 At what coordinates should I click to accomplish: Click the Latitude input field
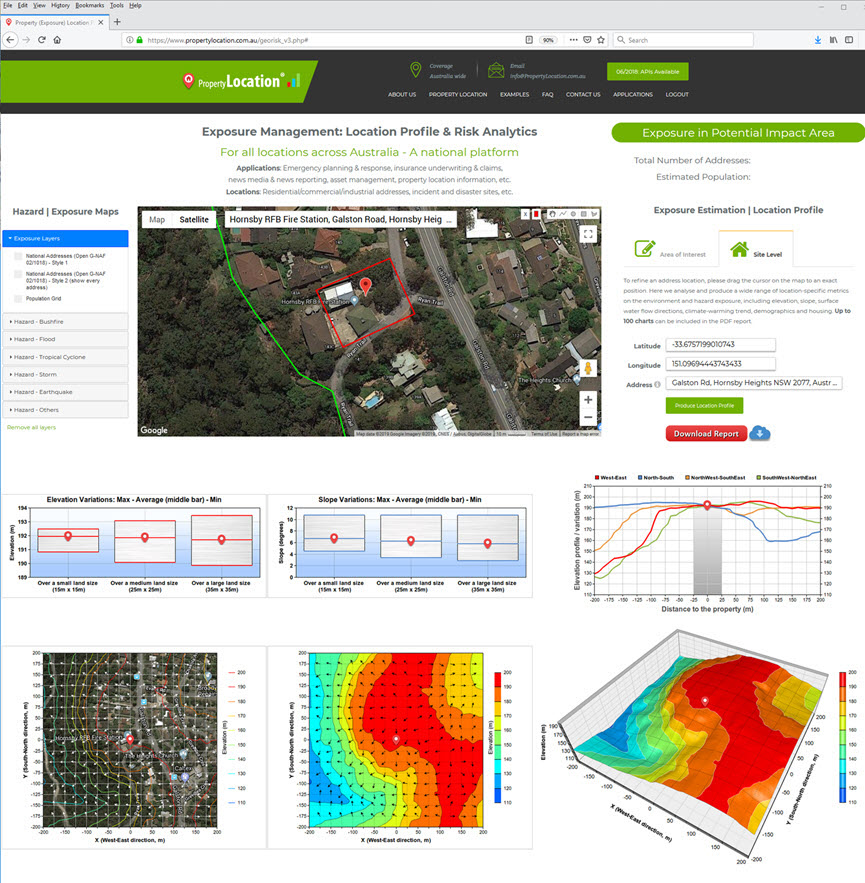click(x=720, y=345)
